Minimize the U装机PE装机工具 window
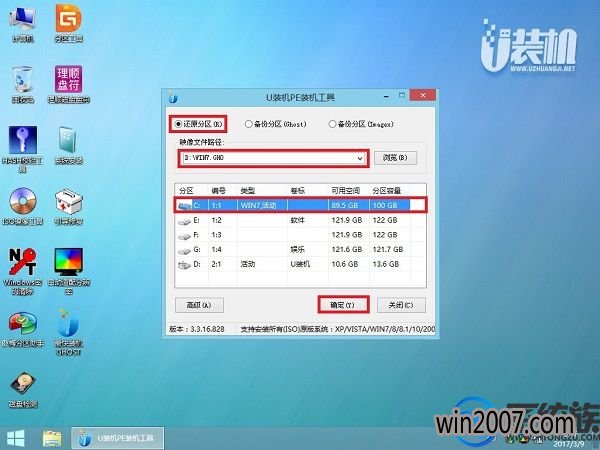Viewport: 600px width, 450px height. point(386,96)
